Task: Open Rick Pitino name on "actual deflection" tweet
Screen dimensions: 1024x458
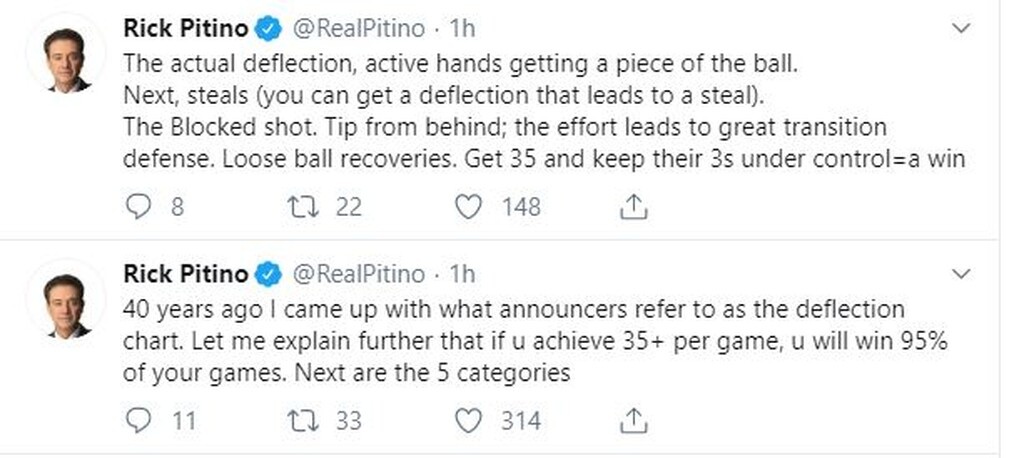Action: pyautogui.click(x=185, y=29)
